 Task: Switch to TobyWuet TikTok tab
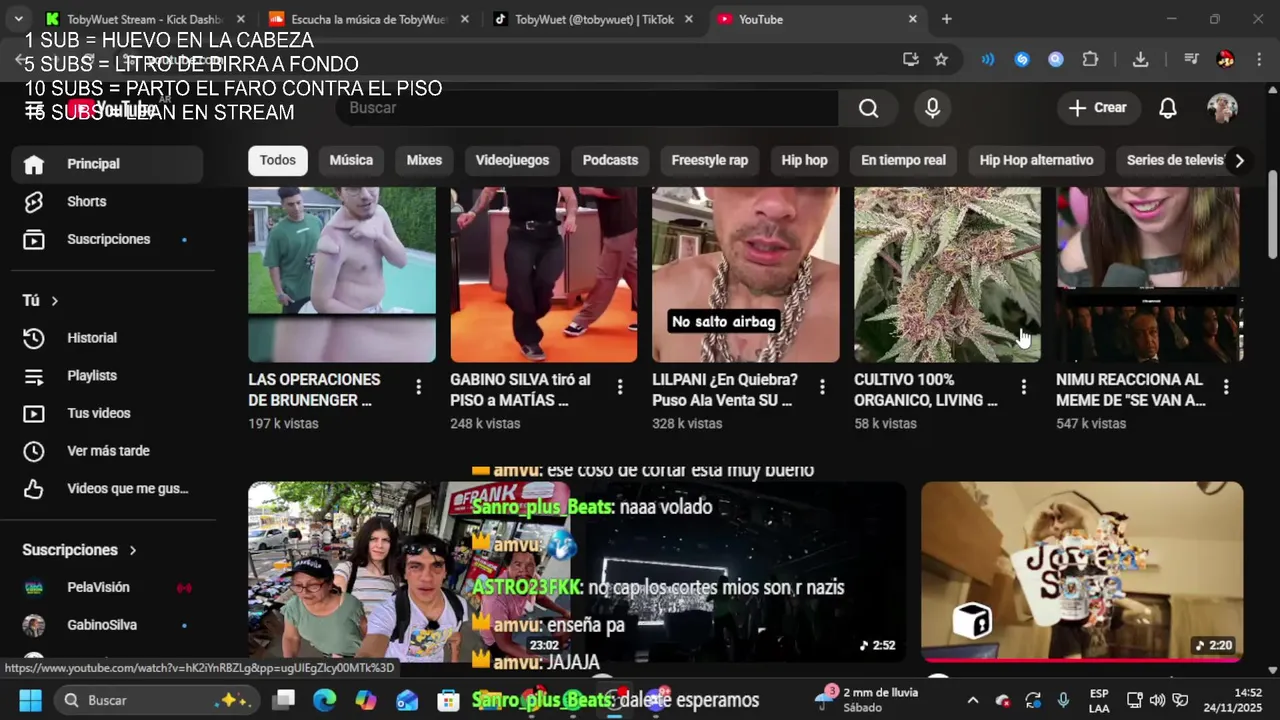point(593,19)
